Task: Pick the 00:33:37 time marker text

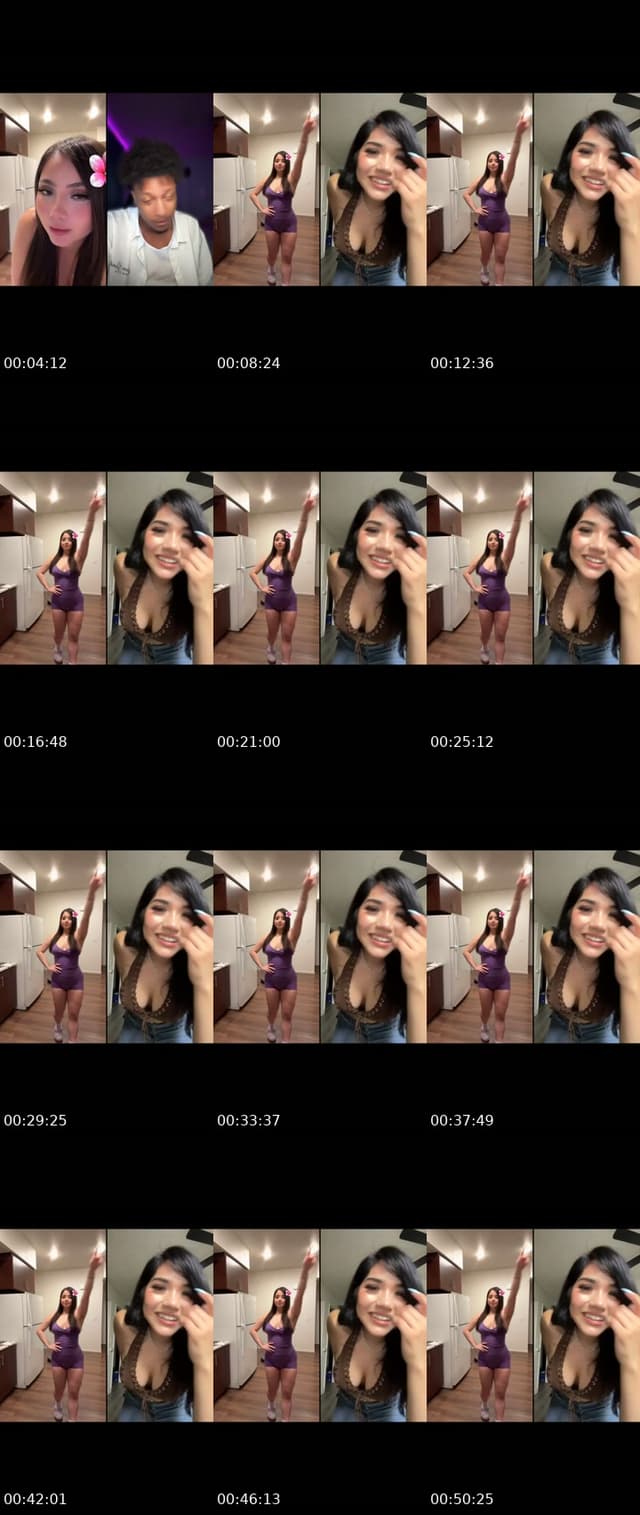Action: (x=248, y=1120)
